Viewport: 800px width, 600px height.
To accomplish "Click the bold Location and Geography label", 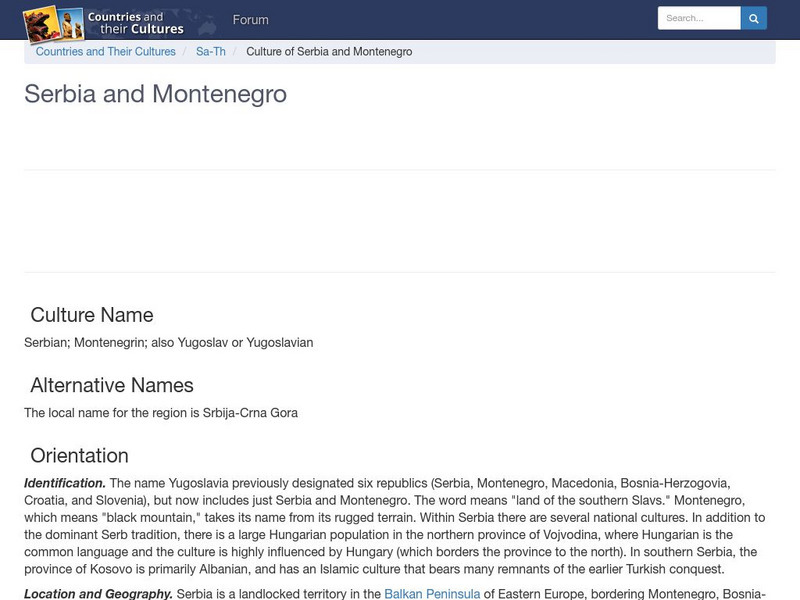I will [96, 591].
